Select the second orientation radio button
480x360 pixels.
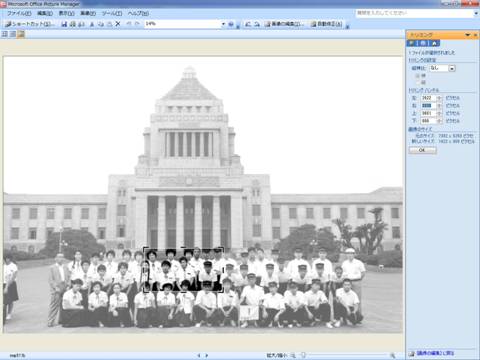417,82
